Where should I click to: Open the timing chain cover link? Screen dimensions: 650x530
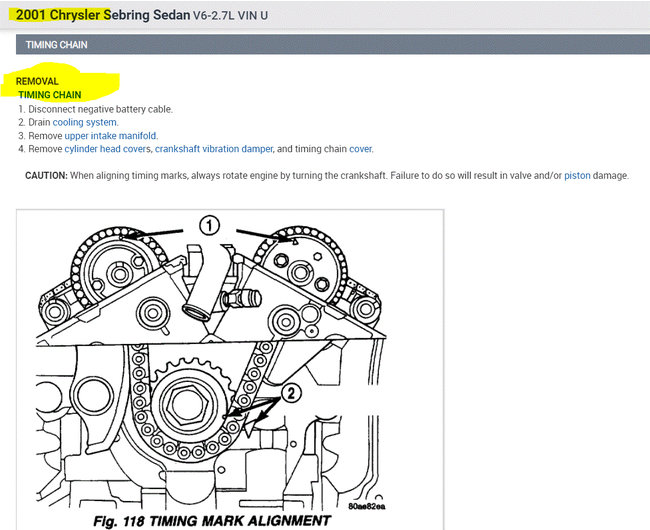click(x=360, y=149)
